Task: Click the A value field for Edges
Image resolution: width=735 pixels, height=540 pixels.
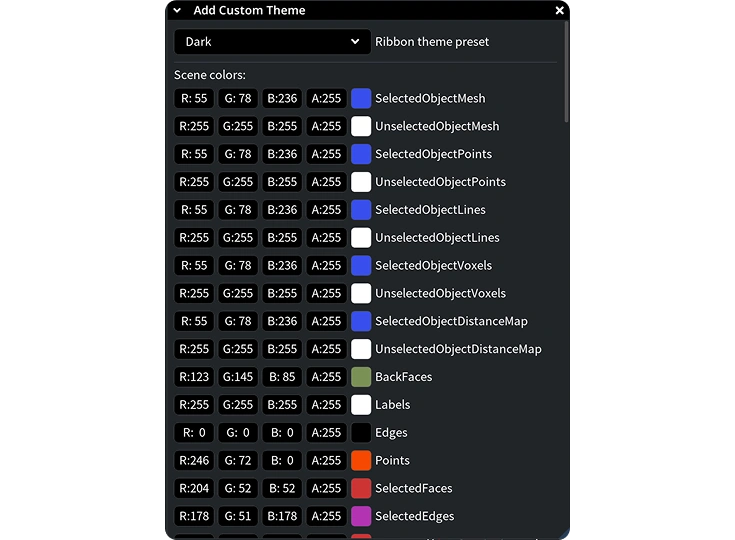Action: click(x=326, y=433)
